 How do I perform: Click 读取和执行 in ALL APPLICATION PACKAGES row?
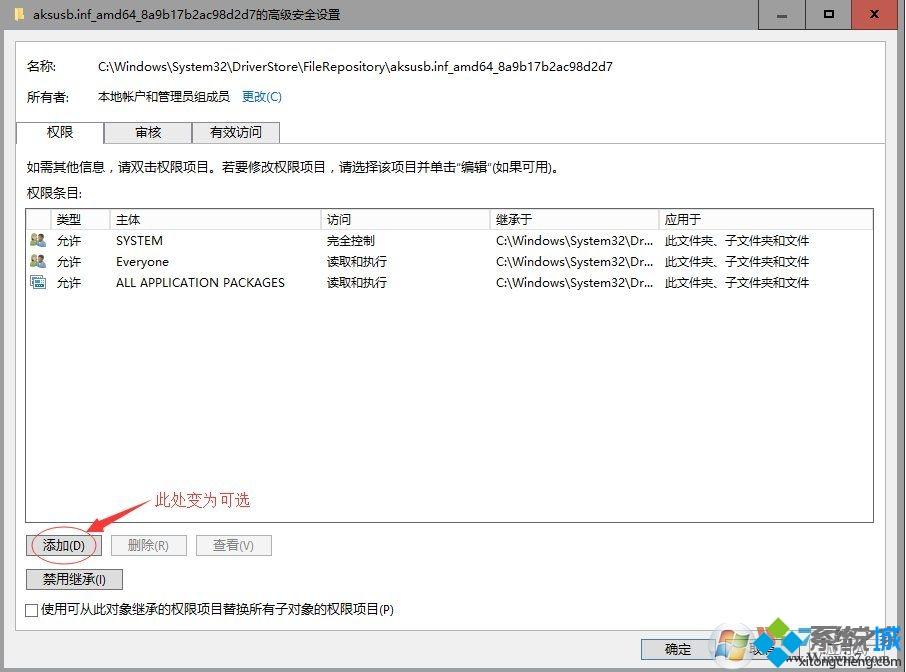tap(357, 283)
